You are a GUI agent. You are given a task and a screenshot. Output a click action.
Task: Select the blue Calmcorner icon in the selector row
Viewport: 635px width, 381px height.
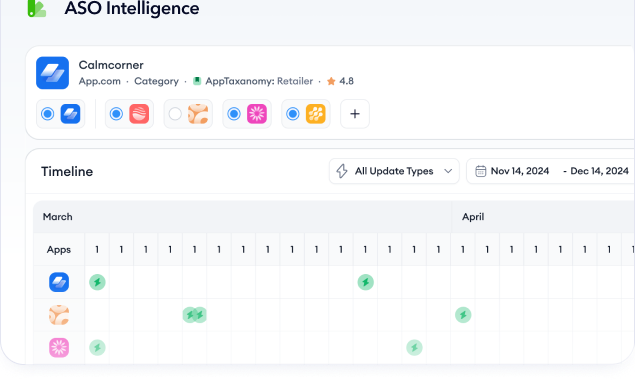[x=70, y=114]
